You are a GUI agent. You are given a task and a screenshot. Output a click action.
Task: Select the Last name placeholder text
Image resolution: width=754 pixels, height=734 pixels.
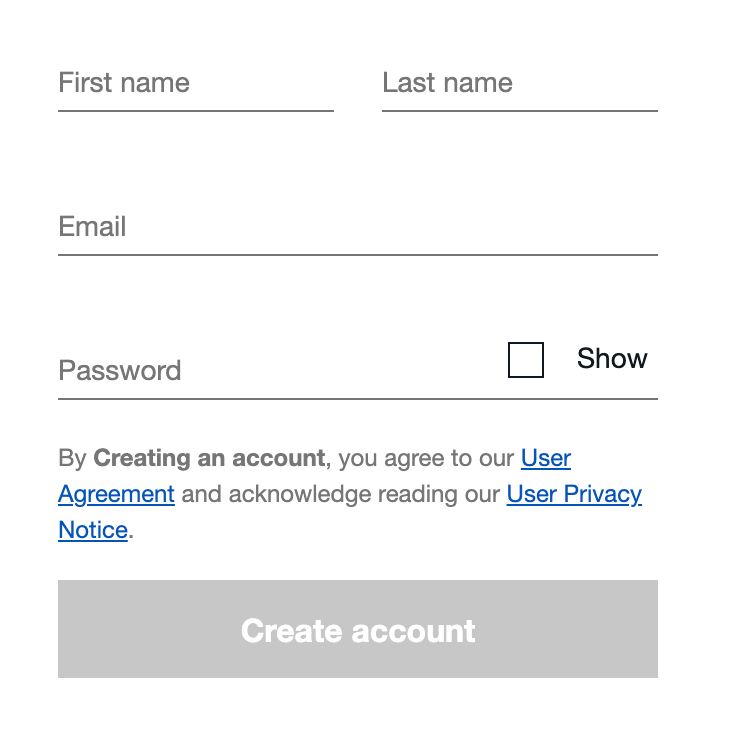[448, 83]
